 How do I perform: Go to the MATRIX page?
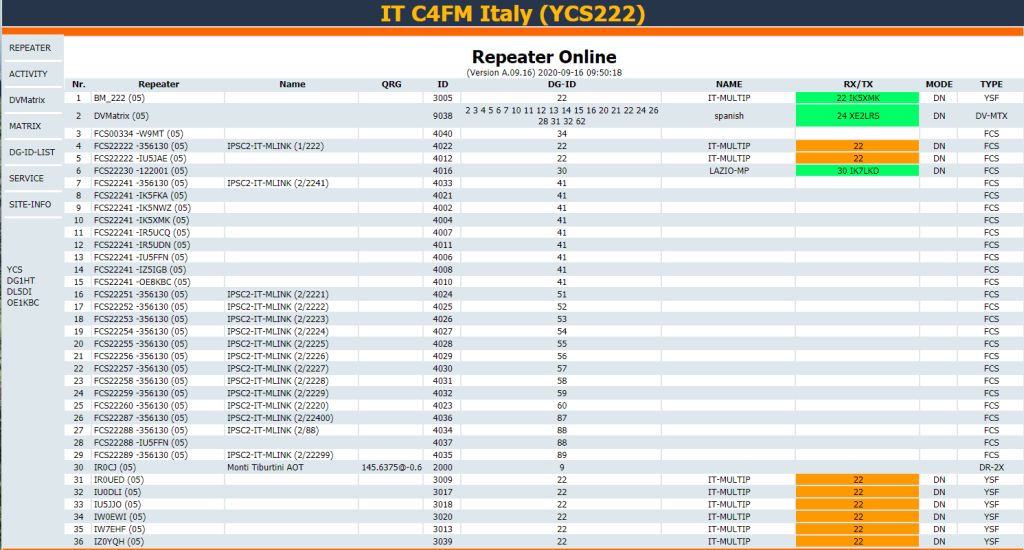[x=25, y=126]
